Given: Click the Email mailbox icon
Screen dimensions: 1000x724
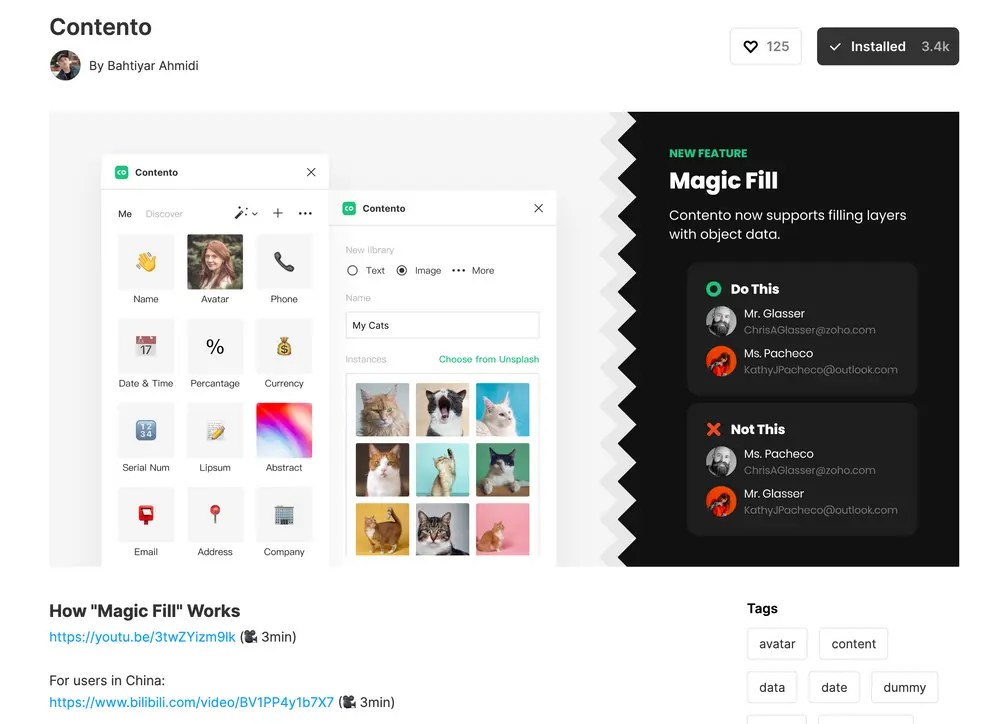Looking at the screenshot, I should [x=146, y=514].
